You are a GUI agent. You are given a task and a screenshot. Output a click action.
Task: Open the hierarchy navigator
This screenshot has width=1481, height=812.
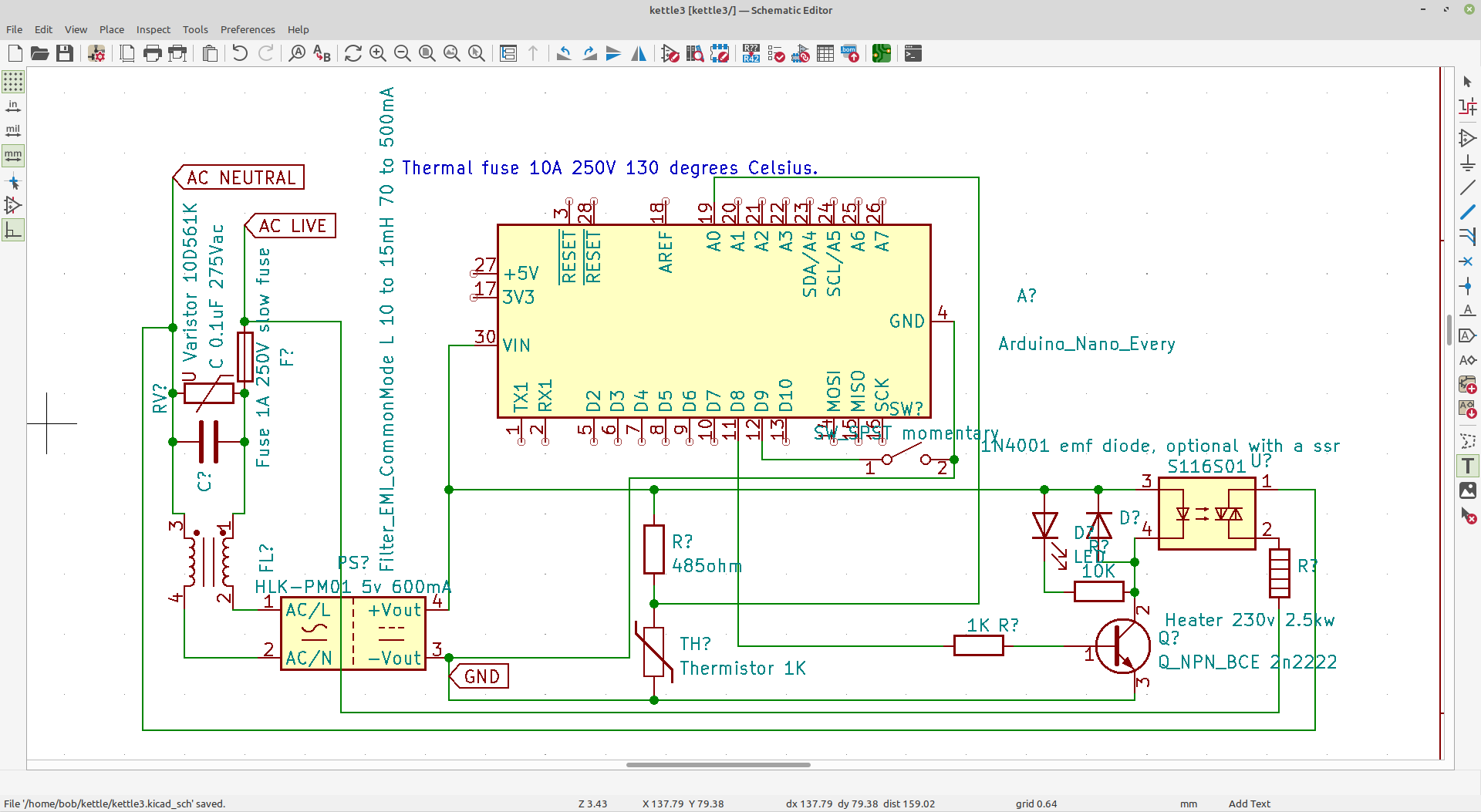(509, 53)
